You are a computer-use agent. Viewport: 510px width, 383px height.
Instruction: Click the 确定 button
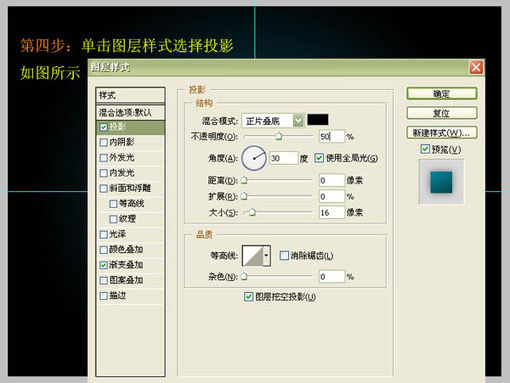442,94
